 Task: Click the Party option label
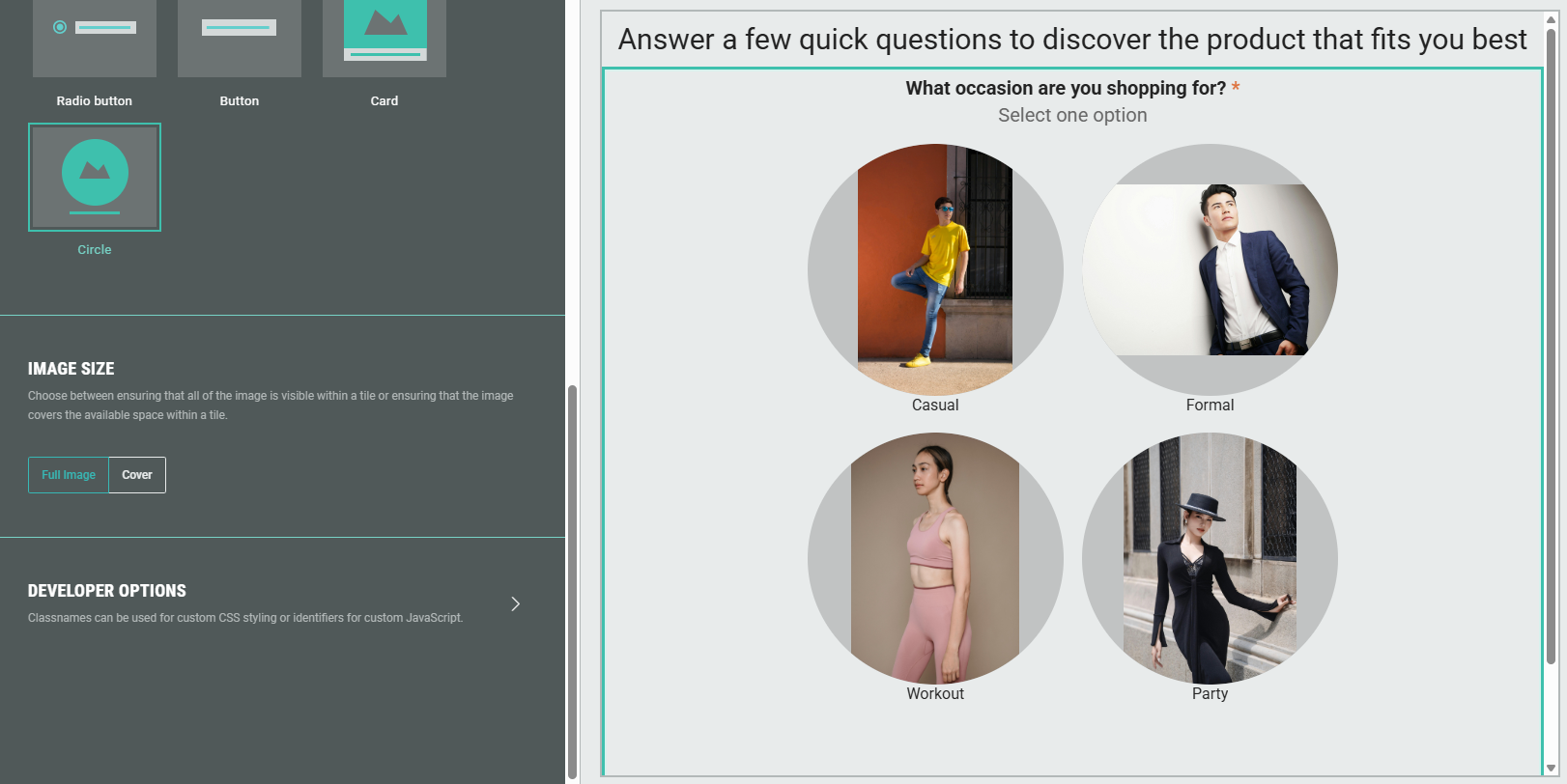click(1210, 694)
